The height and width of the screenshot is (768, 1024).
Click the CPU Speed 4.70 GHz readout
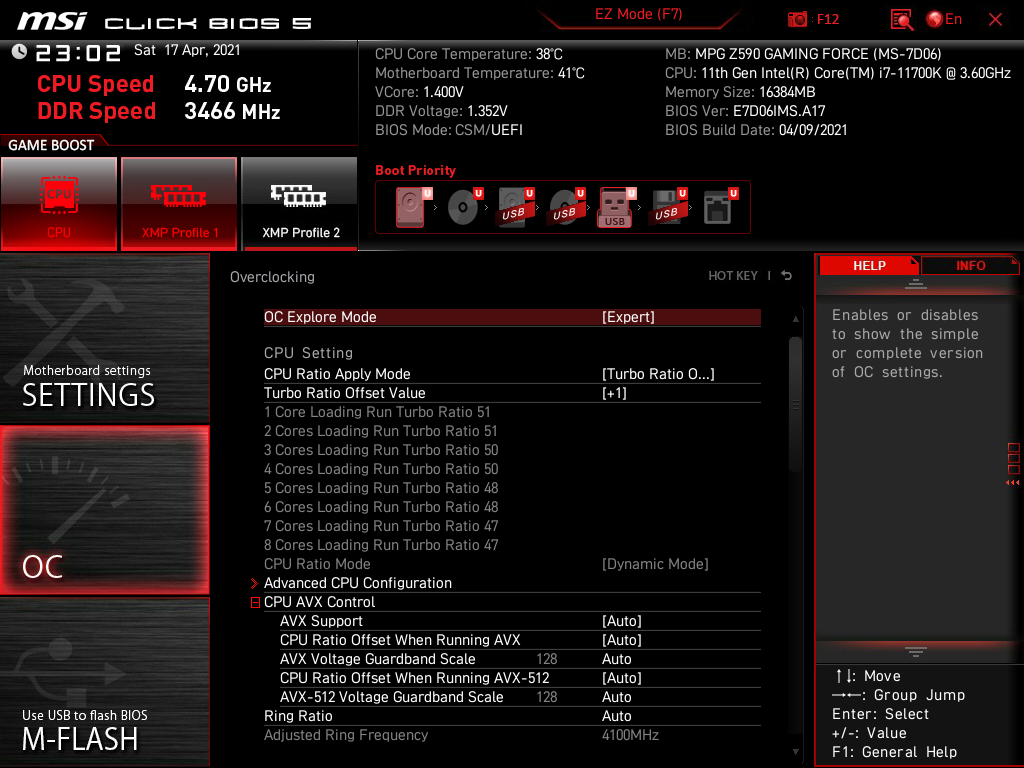pos(154,84)
